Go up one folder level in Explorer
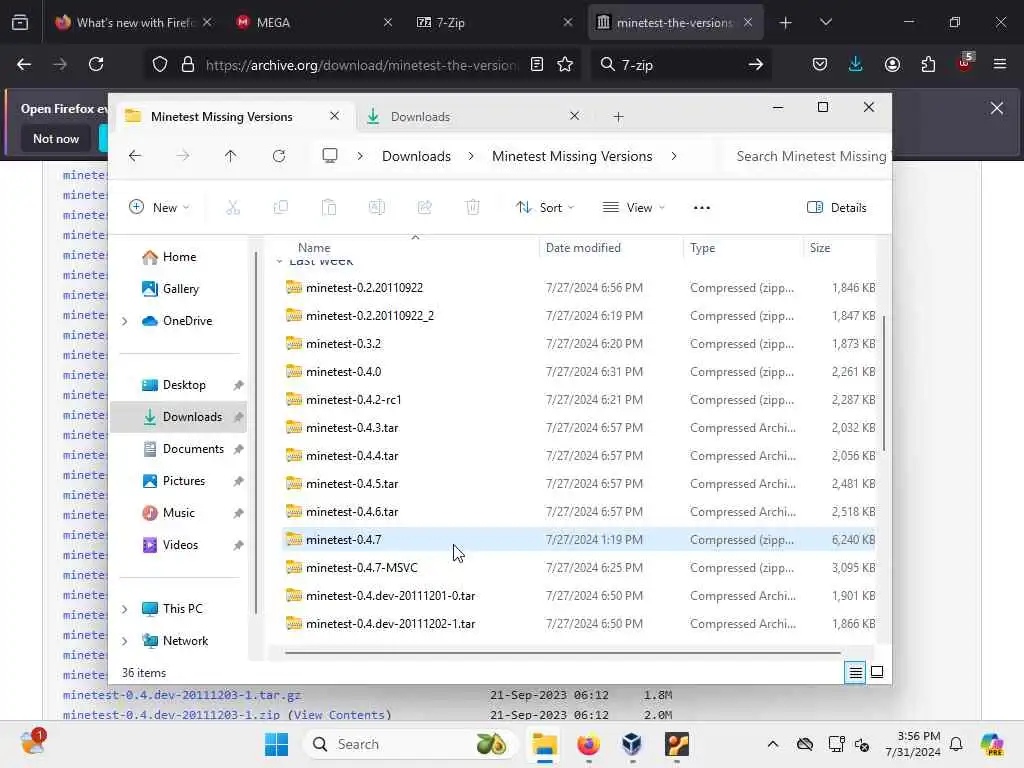The width and height of the screenshot is (1024, 768). (231, 156)
